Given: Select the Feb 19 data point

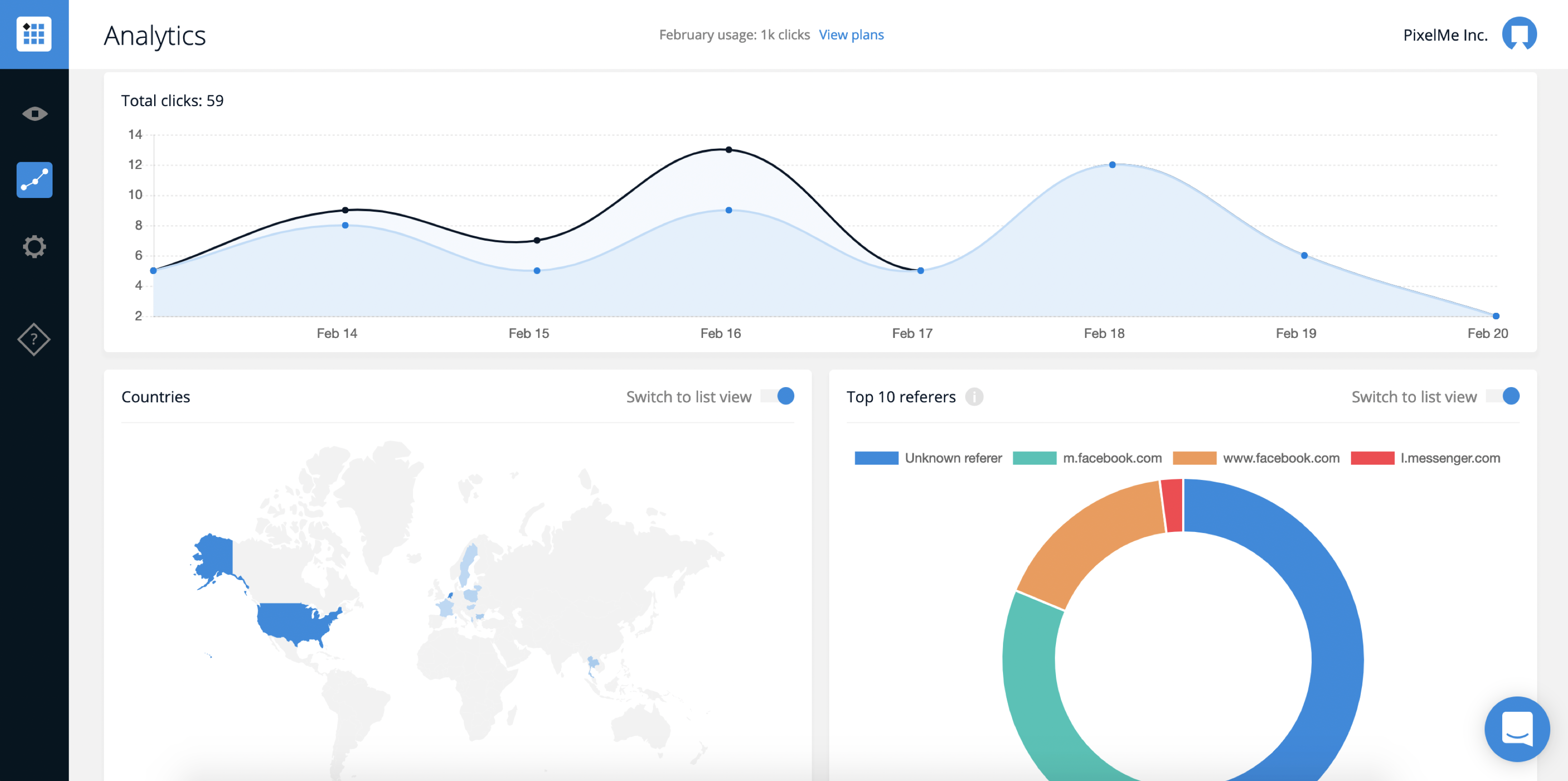Looking at the screenshot, I should point(1304,256).
